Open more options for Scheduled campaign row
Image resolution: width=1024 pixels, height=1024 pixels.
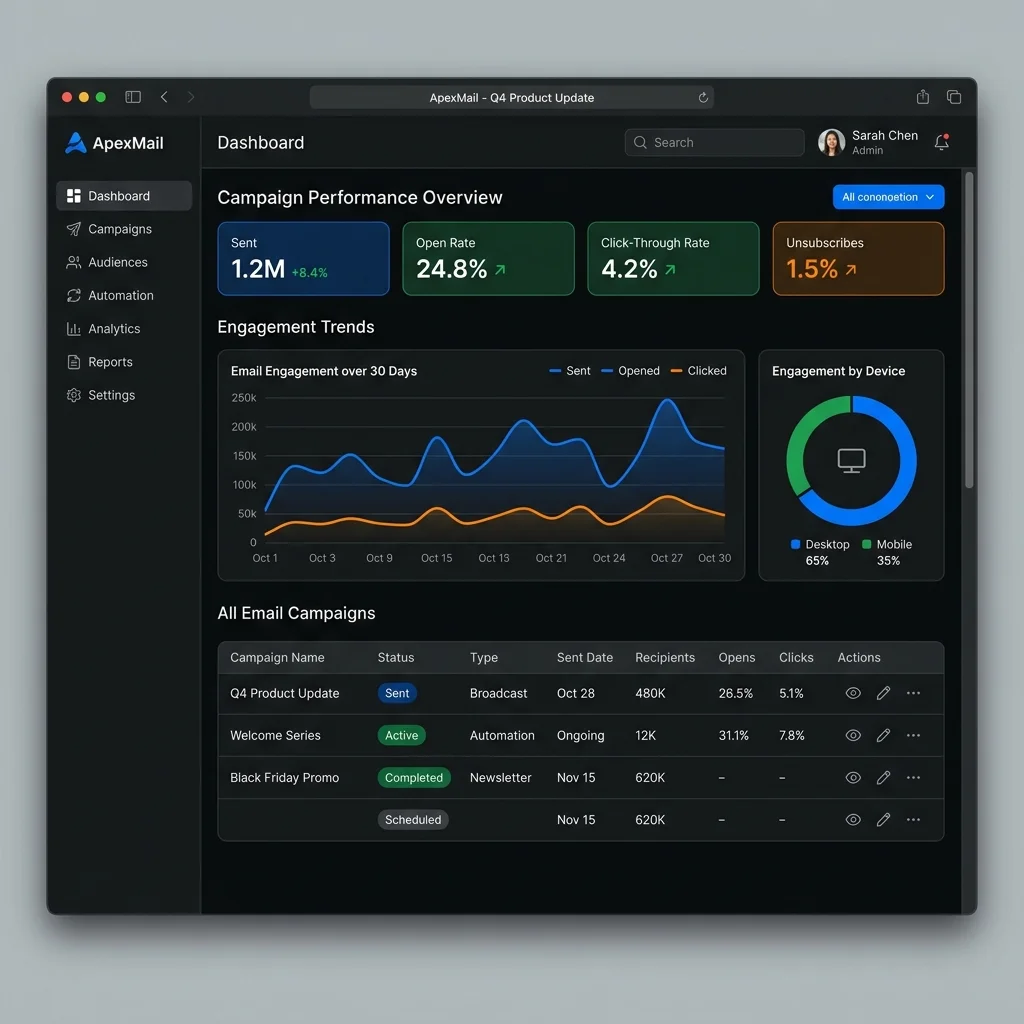coord(913,820)
